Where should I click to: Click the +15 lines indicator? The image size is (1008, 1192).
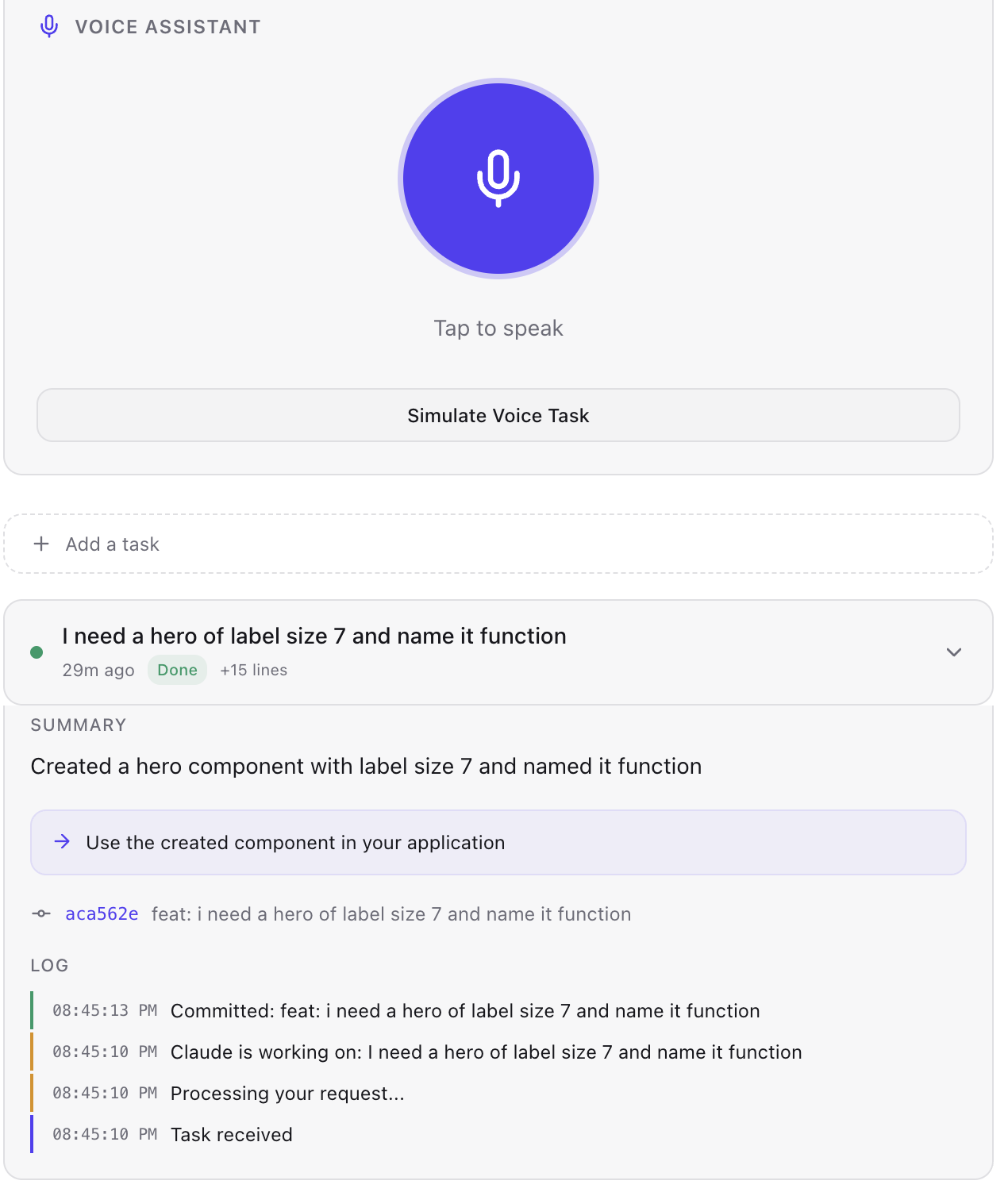tap(253, 670)
